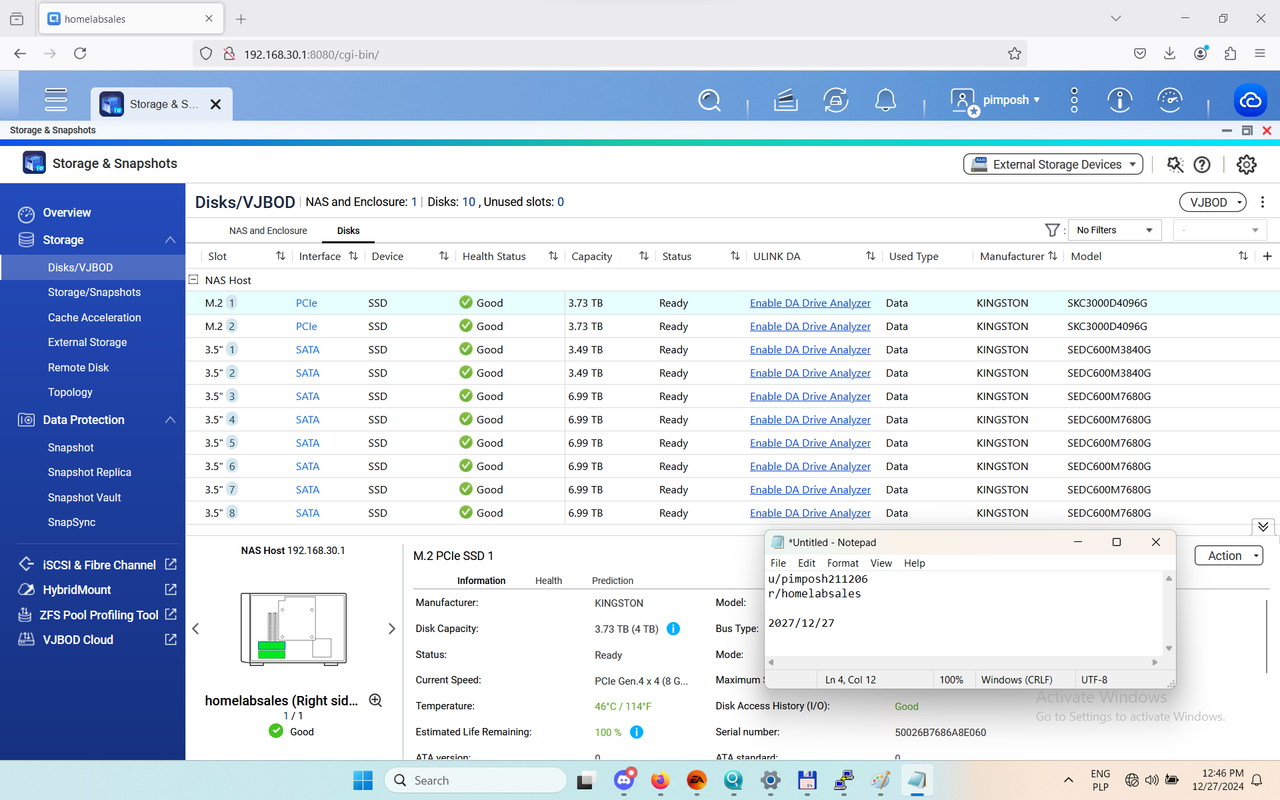Open the QTS main menu hamburger icon
Screen dimensions: 1280x800
[x=56, y=99]
